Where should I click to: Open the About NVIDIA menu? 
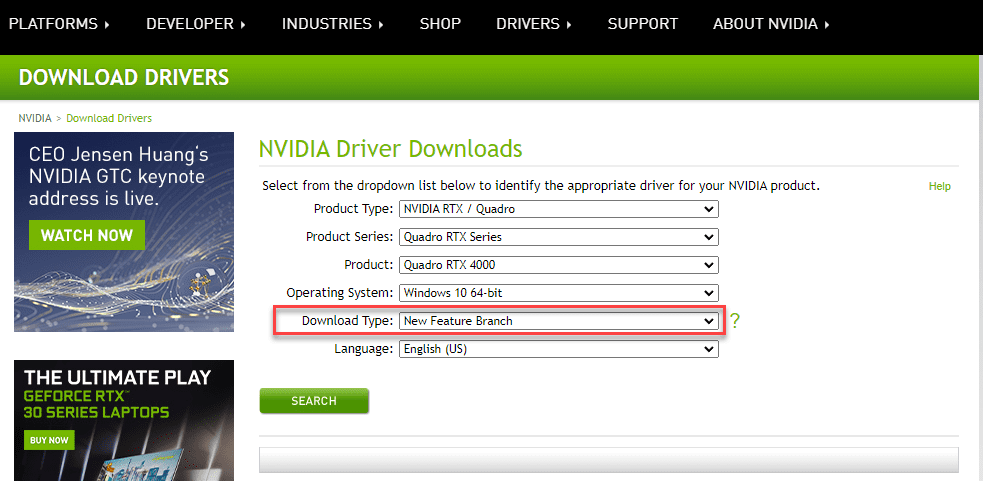[x=771, y=24]
